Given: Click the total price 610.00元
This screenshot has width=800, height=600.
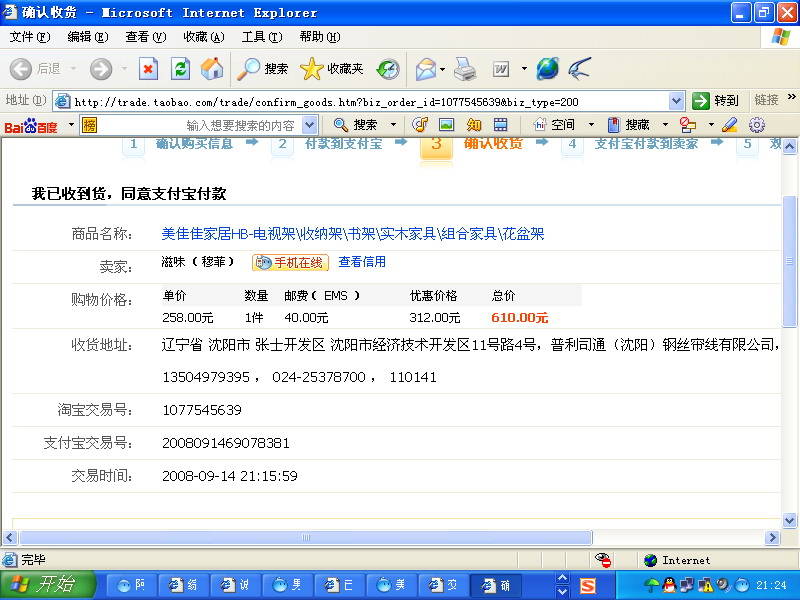Looking at the screenshot, I should (519, 317).
